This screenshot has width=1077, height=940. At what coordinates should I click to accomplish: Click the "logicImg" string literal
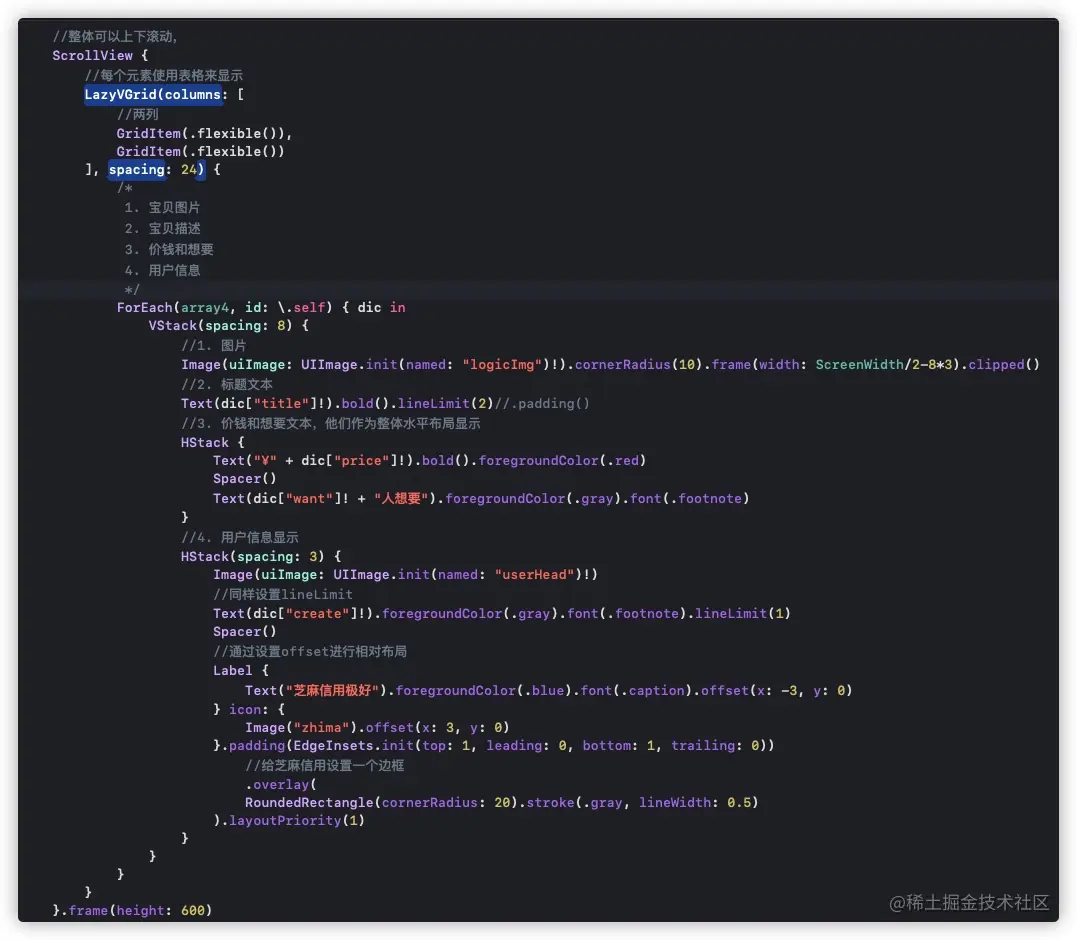pyautogui.click(x=502, y=365)
